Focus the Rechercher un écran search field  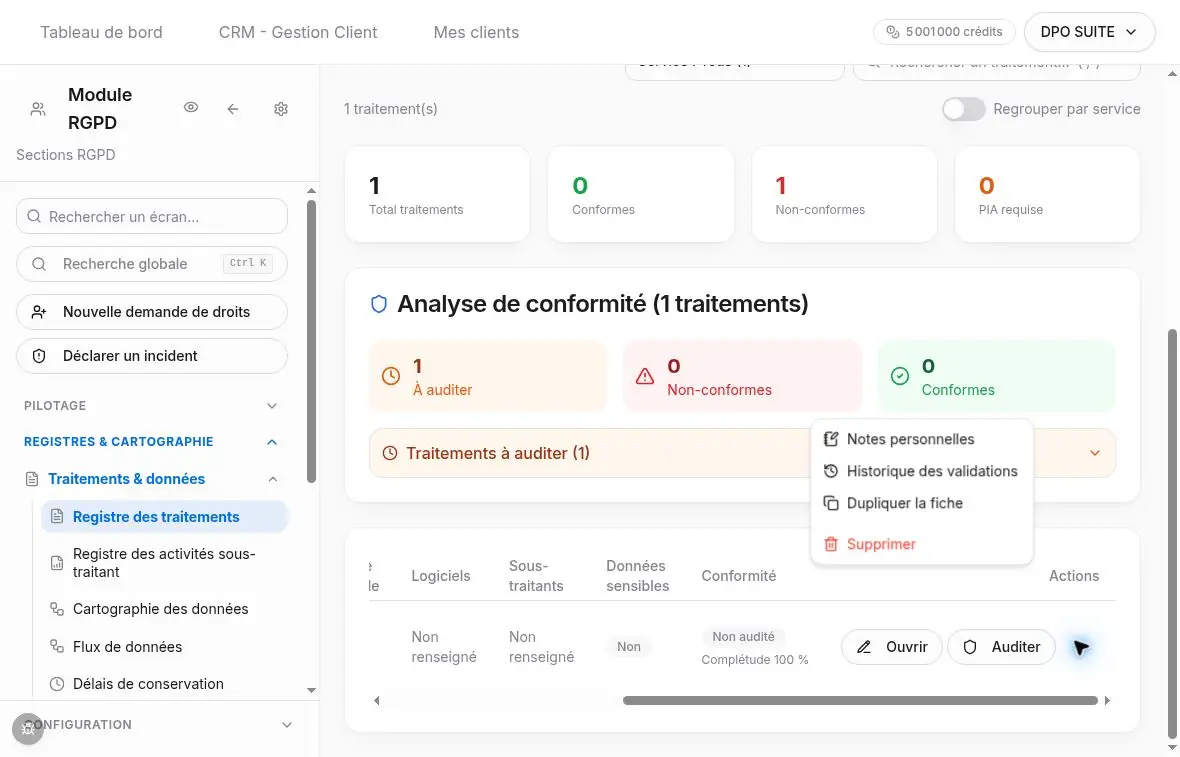click(151, 217)
